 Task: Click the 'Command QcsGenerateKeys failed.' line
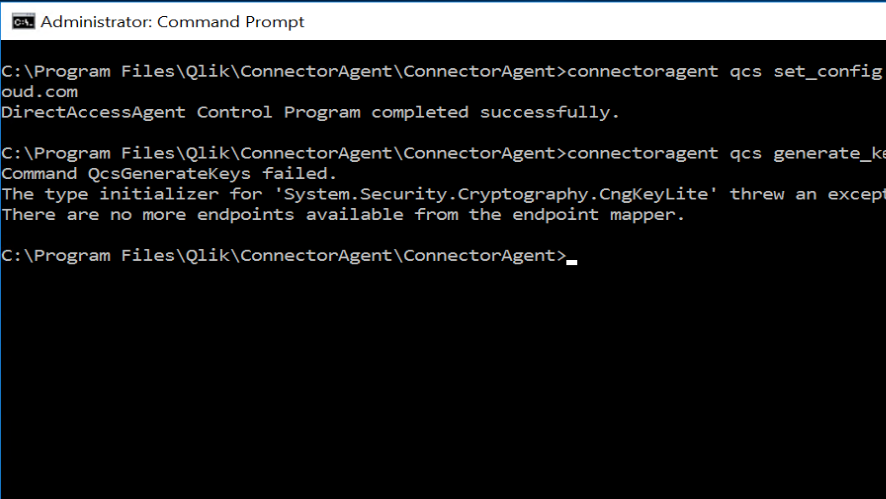click(170, 173)
